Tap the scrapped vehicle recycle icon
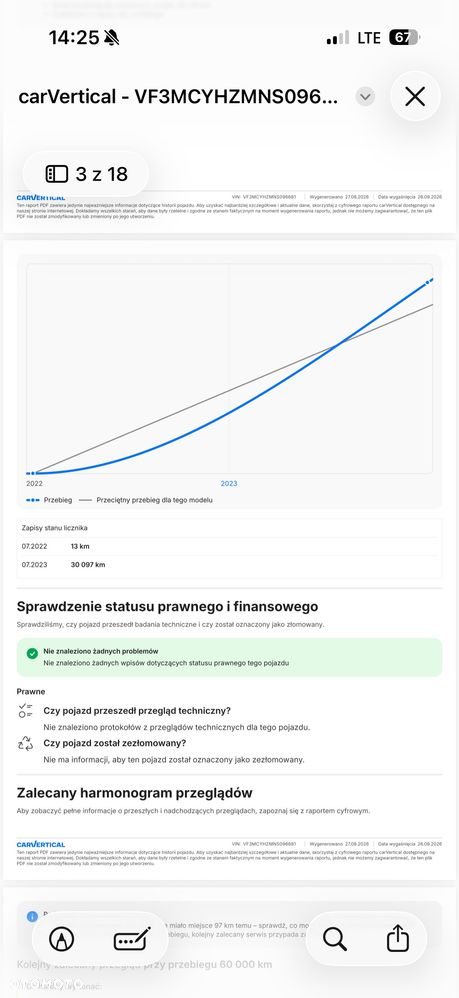 point(25,743)
